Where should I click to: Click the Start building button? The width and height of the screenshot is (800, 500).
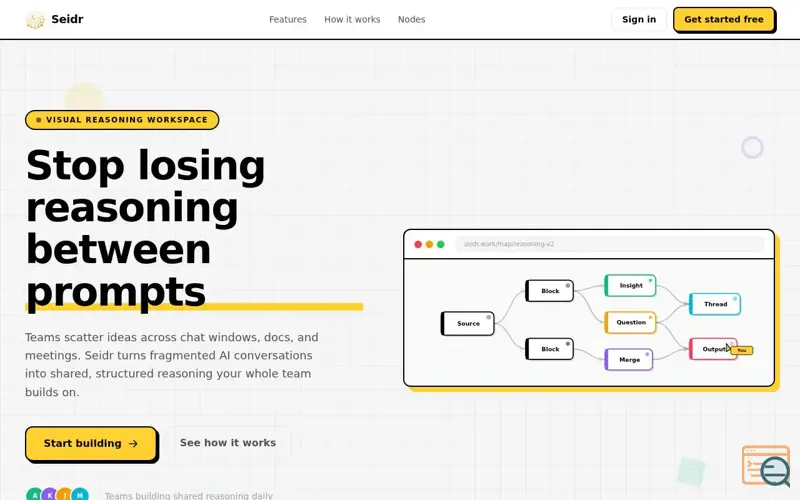click(91, 443)
